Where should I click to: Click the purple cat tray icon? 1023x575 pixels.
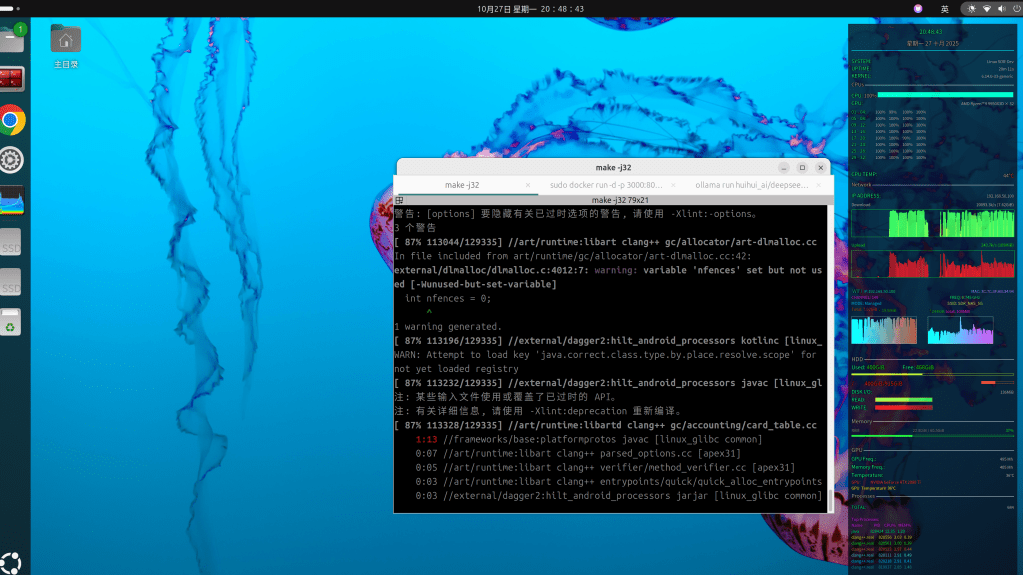(917, 8)
